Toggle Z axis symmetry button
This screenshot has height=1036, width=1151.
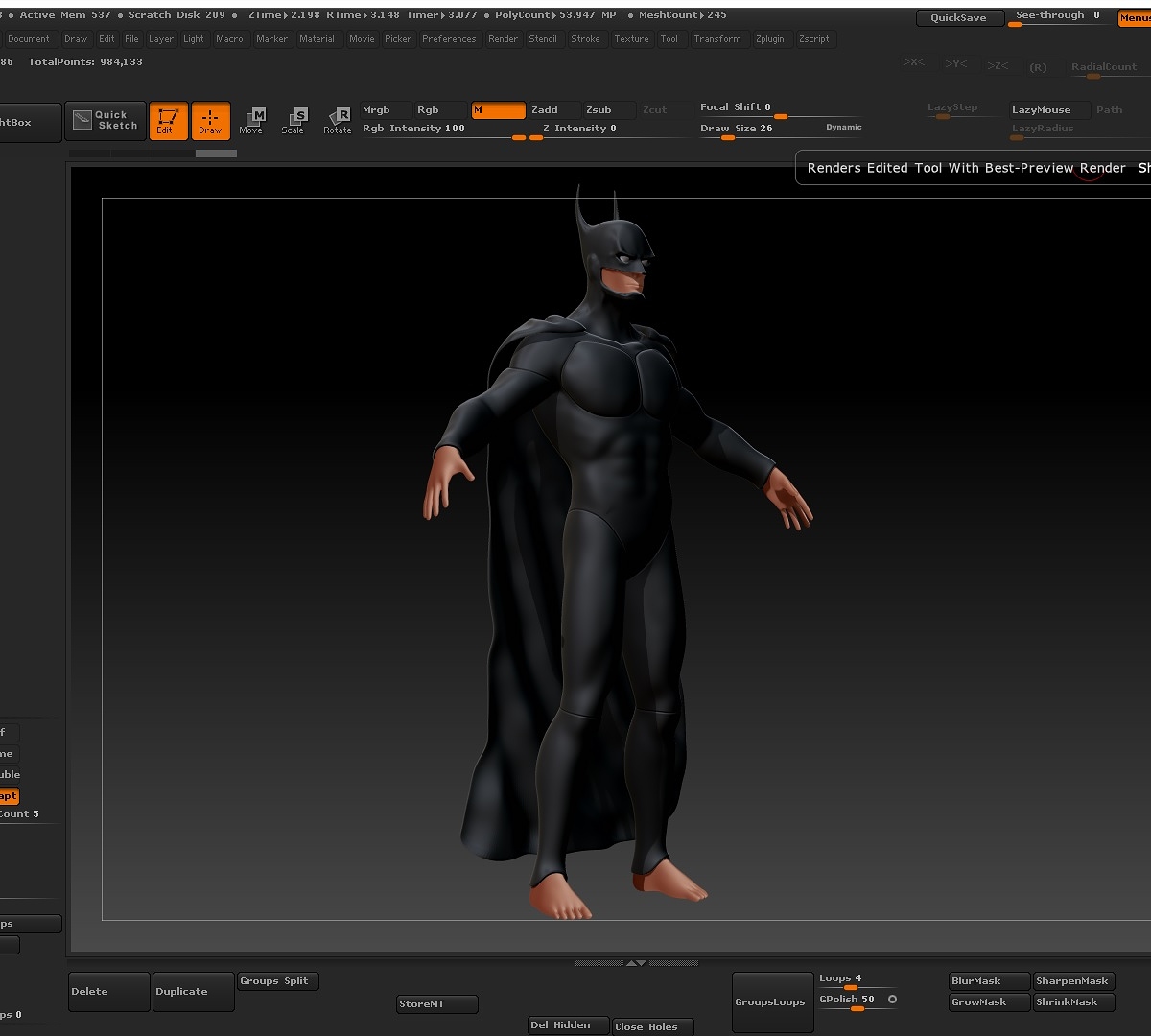click(x=998, y=65)
